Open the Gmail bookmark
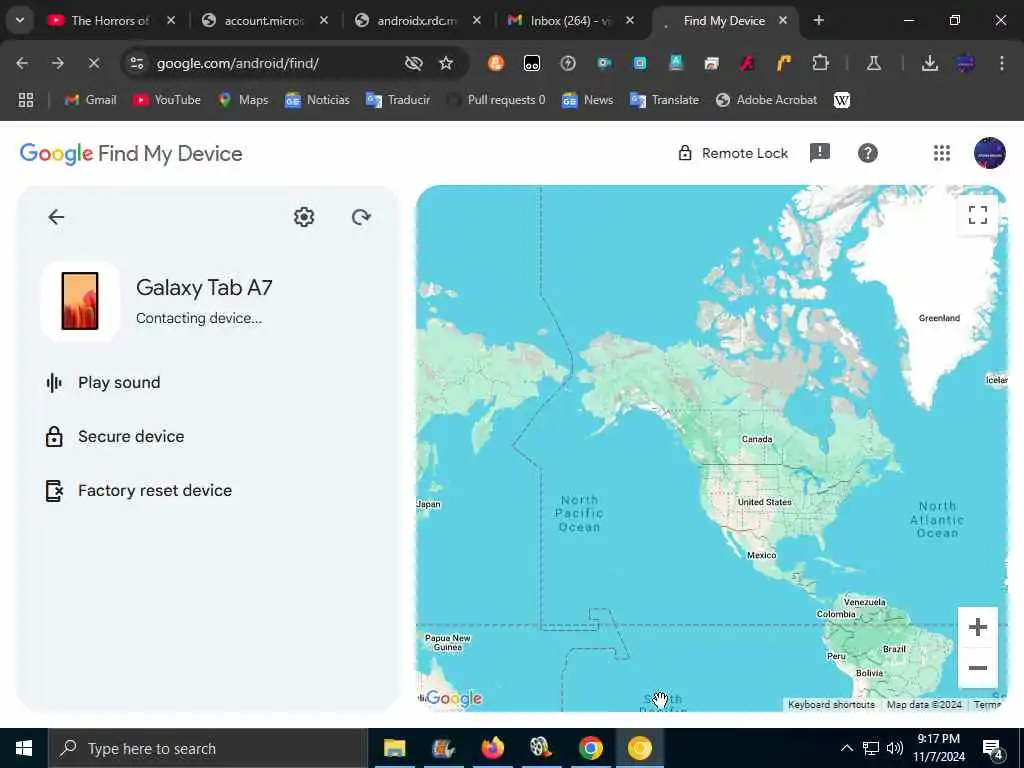The height and width of the screenshot is (768, 1024). [x=90, y=100]
